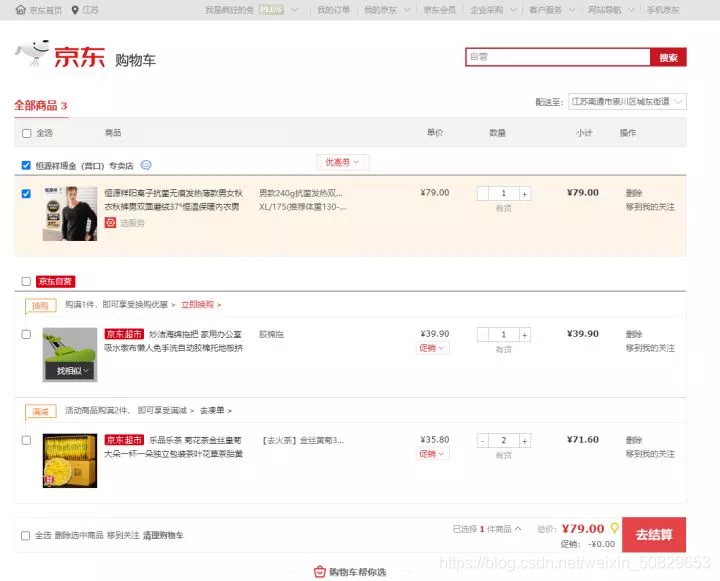Open the thermal underwear product thumbnail
The image size is (720, 581).
point(70,214)
